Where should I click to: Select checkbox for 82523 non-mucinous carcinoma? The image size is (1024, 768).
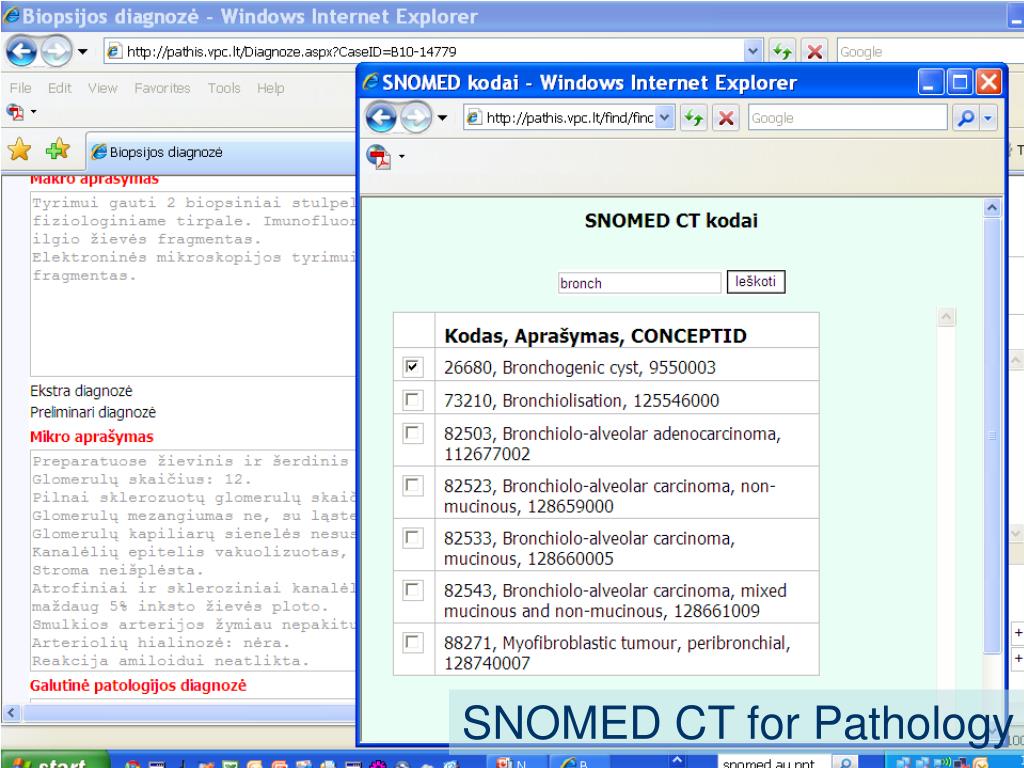click(413, 485)
